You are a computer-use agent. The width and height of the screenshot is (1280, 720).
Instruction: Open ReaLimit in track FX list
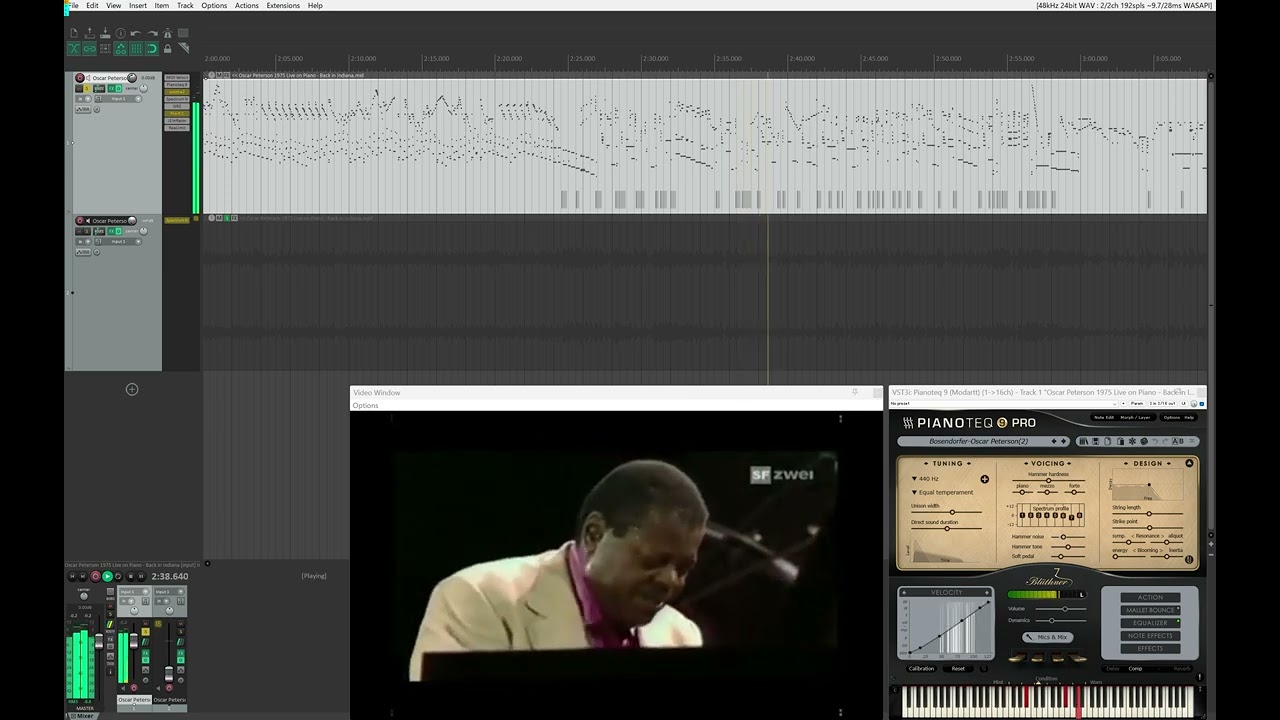click(177, 128)
